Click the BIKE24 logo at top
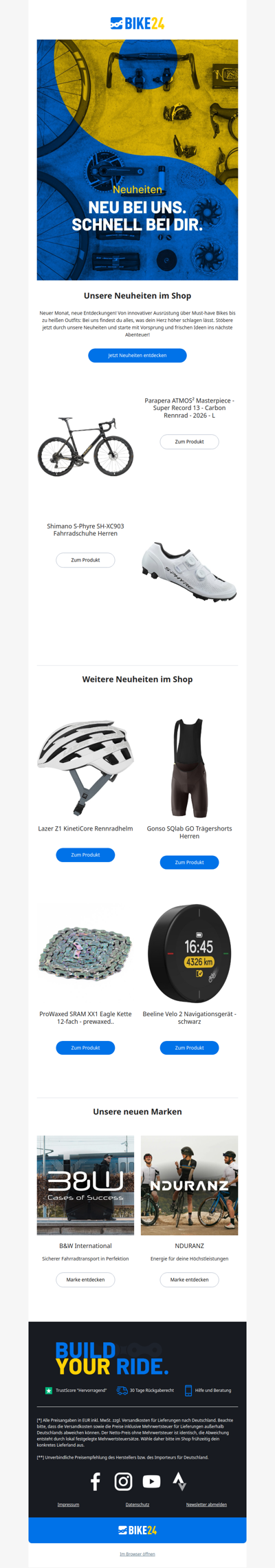Viewport: 275px width, 1568px height. pos(137,23)
